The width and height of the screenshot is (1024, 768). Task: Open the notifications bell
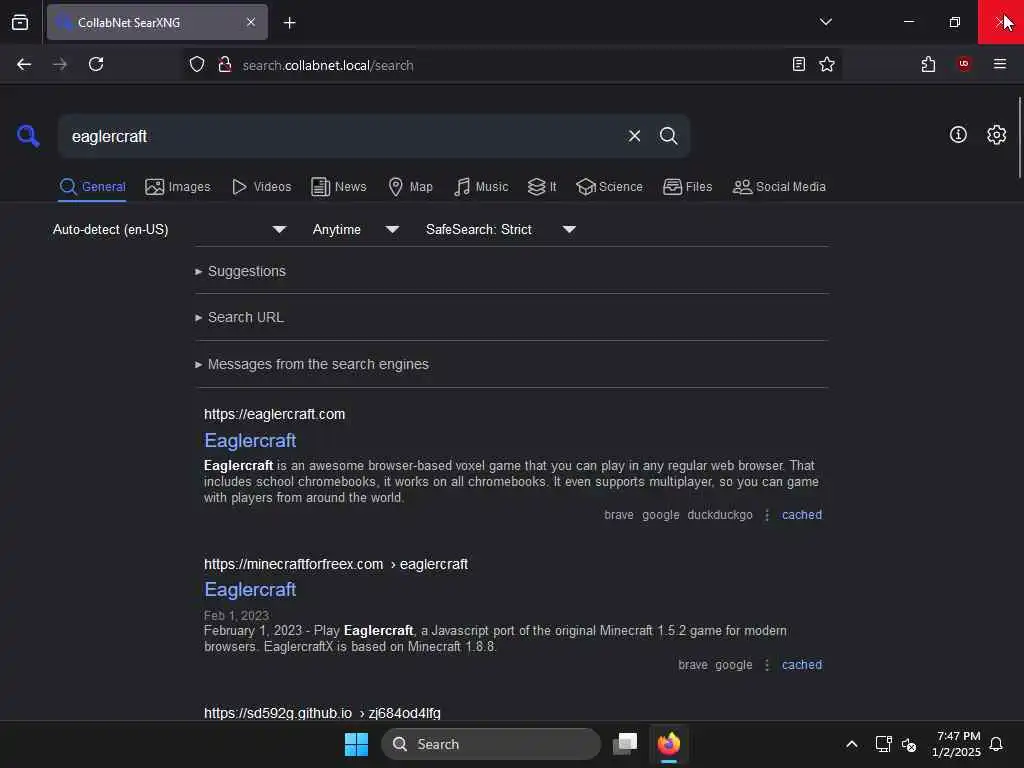[996, 744]
